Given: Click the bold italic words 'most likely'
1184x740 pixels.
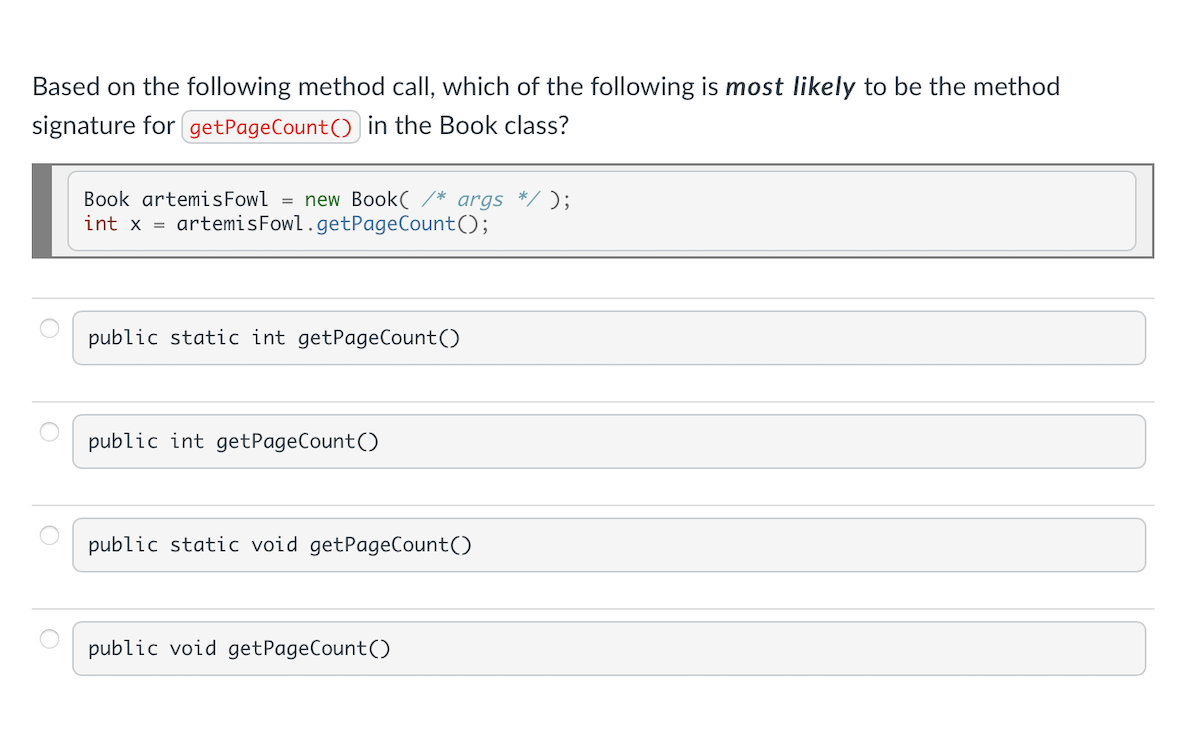Looking at the screenshot, I should tap(790, 87).
